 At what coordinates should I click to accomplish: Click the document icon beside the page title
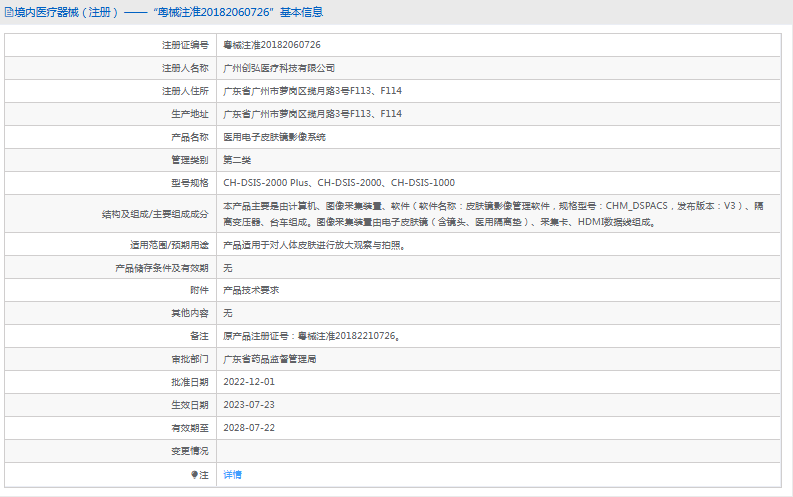tap(9, 12)
